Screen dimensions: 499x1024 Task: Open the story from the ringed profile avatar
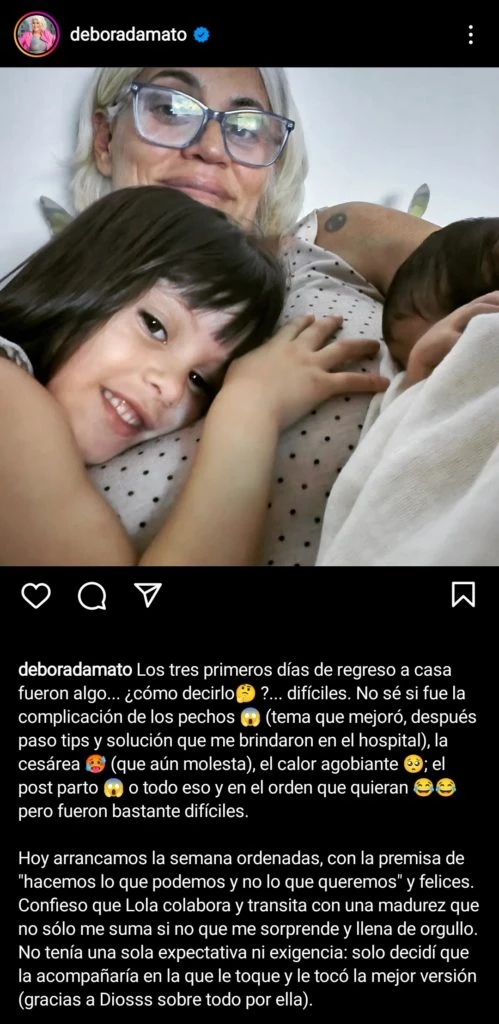pos(37,34)
